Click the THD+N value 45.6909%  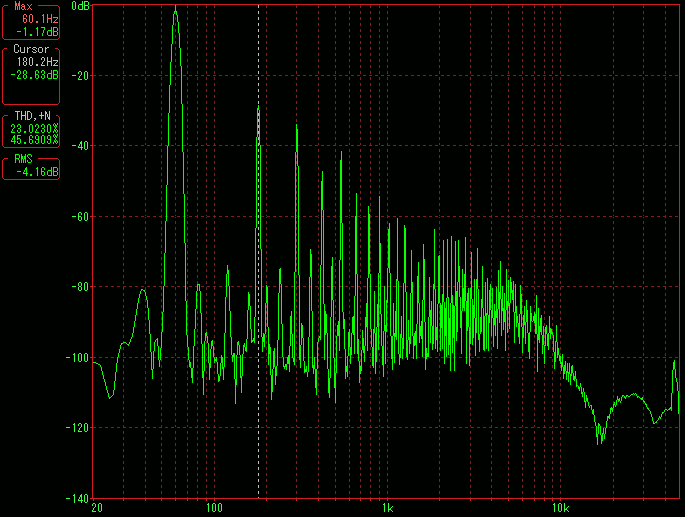pos(35,140)
